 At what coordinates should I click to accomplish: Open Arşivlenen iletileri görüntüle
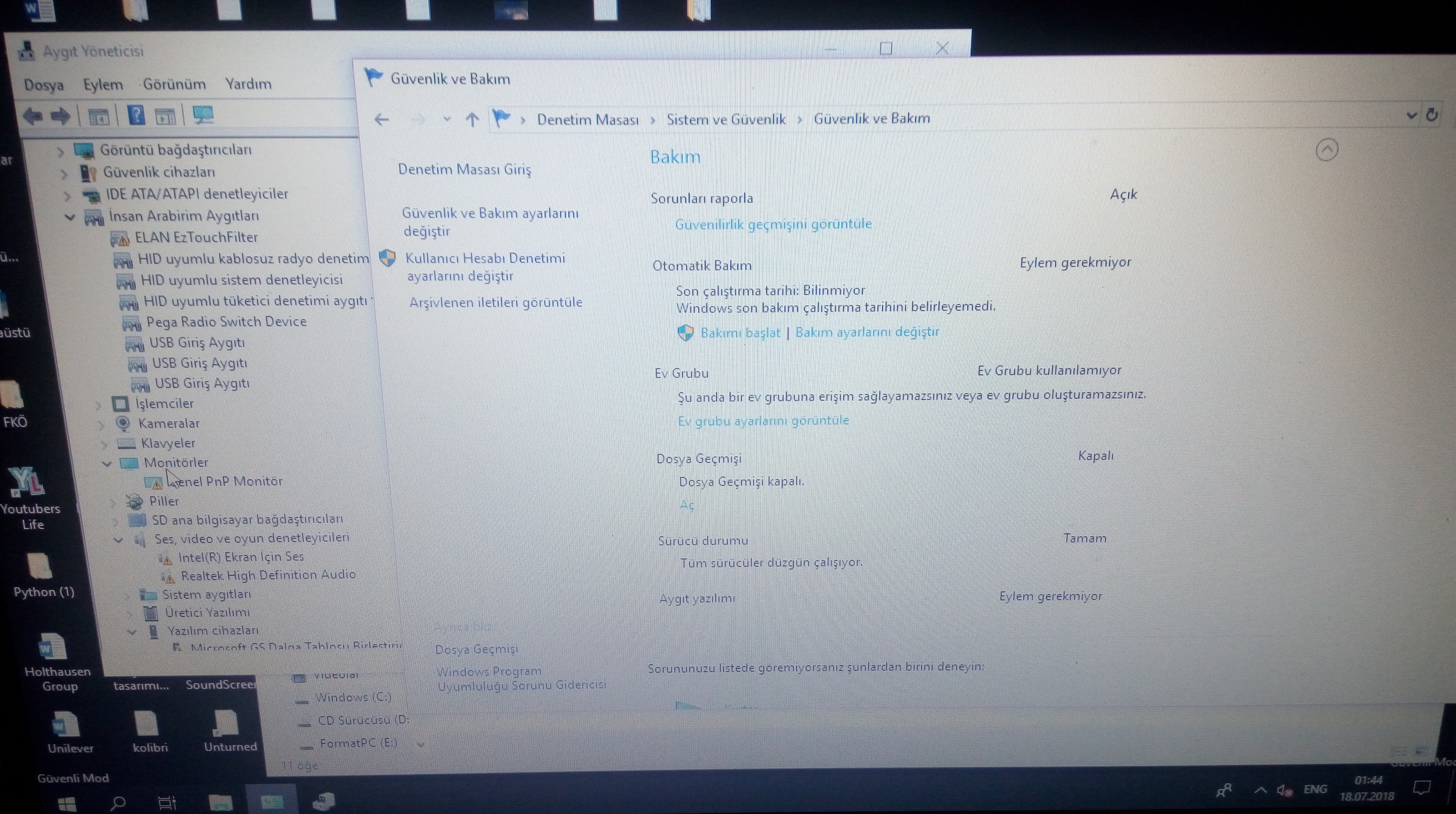pyautogui.click(x=496, y=303)
